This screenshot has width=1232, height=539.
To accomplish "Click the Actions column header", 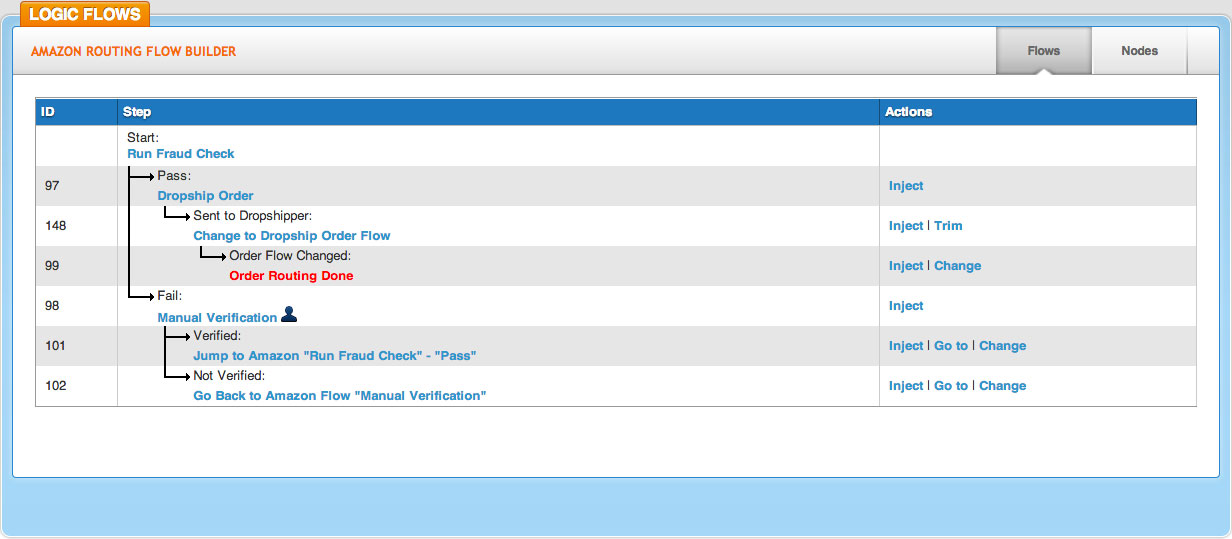I will 1038,112.
